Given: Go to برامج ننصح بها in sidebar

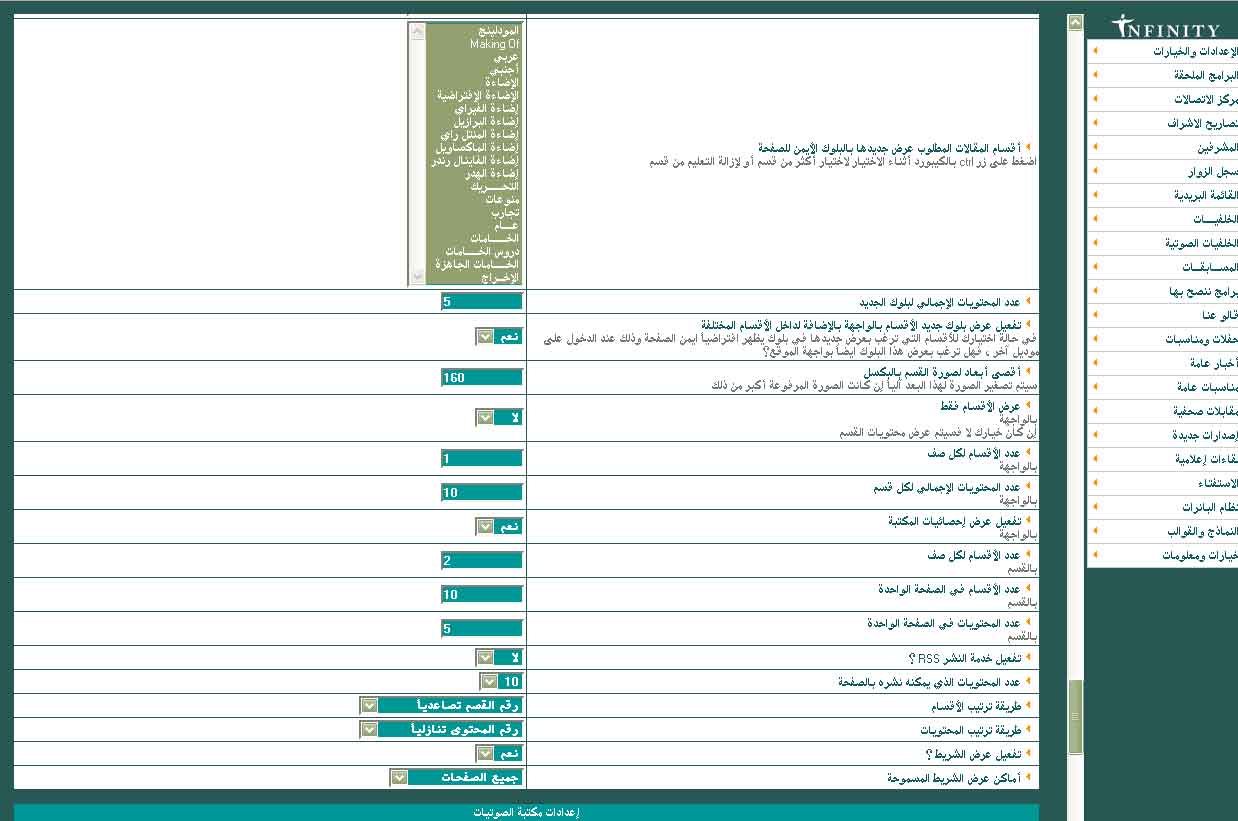Looking at the screenshot, I should [x=1163, y=292].
